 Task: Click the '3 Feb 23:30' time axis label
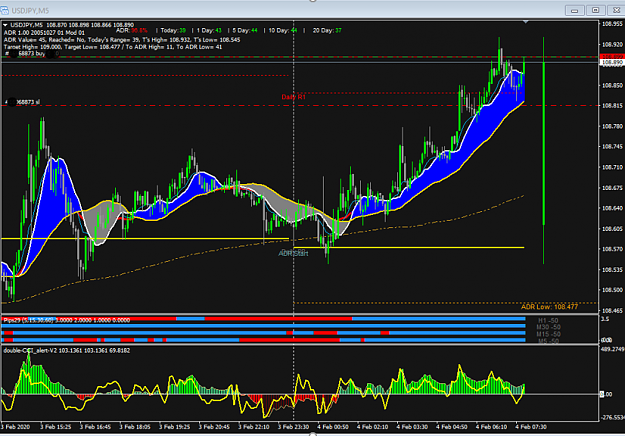point(293,427)
